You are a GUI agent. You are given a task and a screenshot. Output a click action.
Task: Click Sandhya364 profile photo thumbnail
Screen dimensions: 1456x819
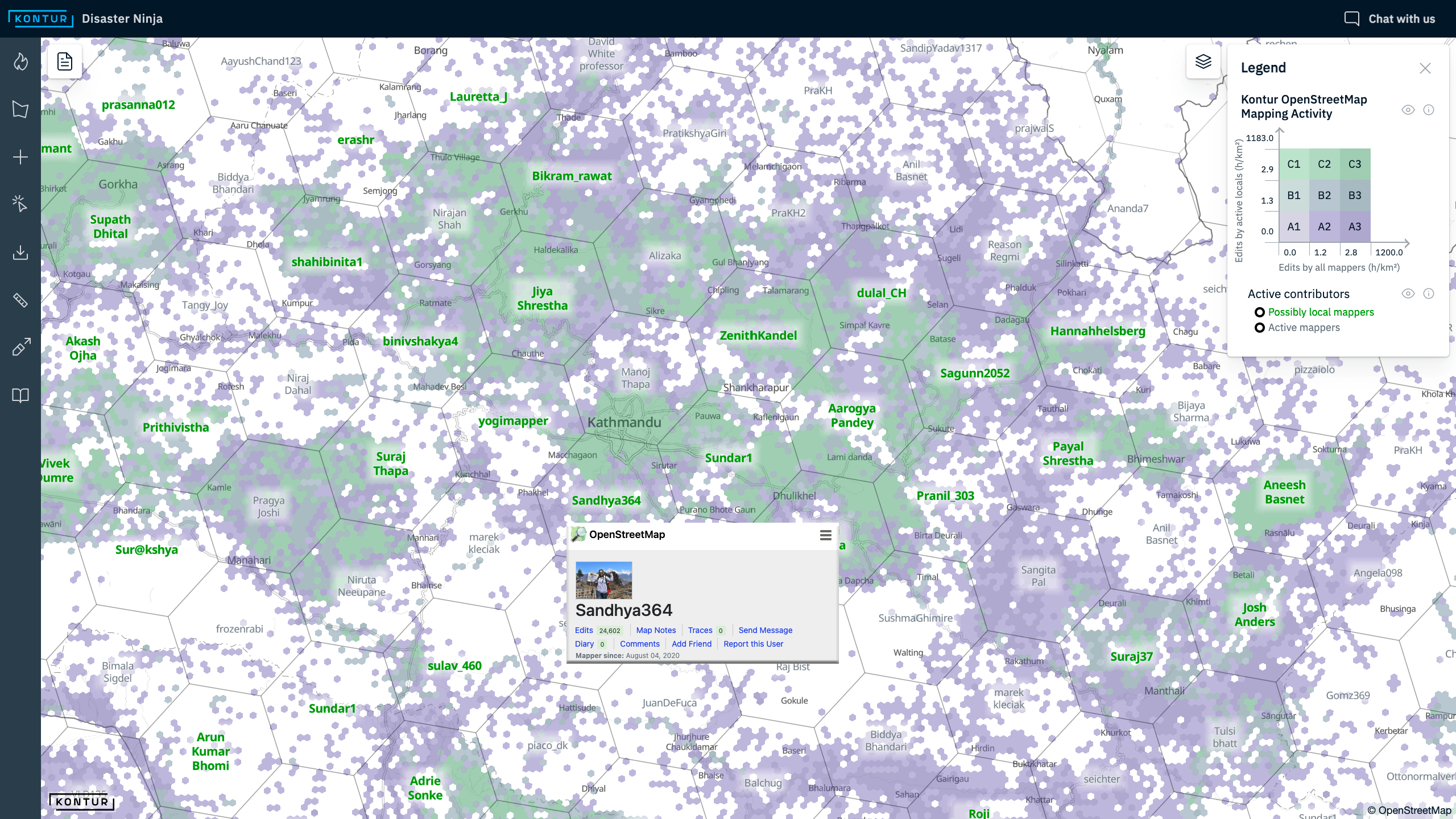(x=603, y=580)
